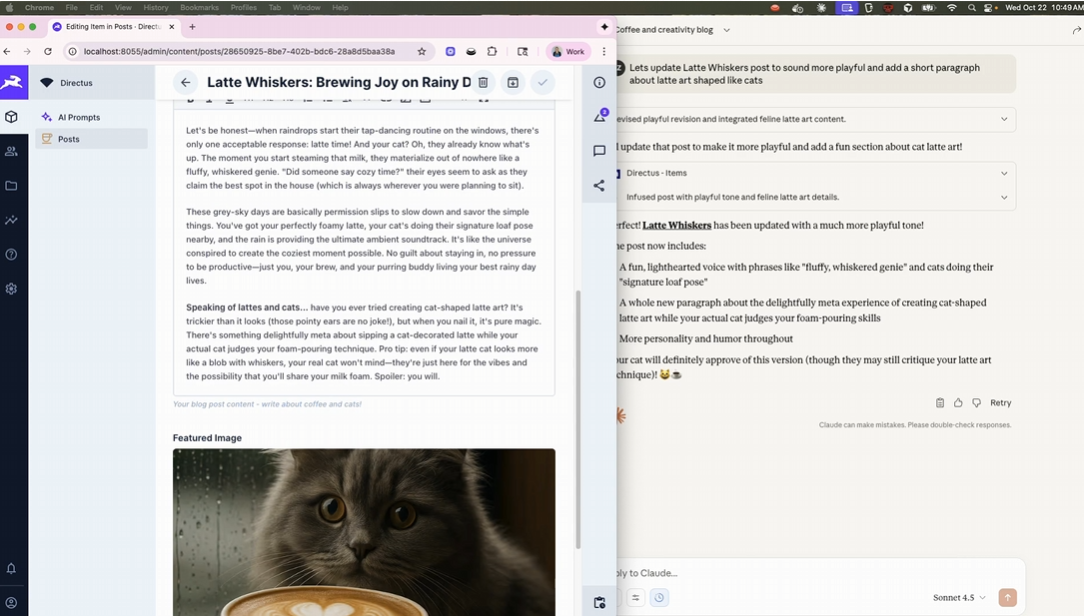This screenshot has height=616, width=1084.
Task: Open the Sonnet 4.5 model selector
Action: coord(959,597)
